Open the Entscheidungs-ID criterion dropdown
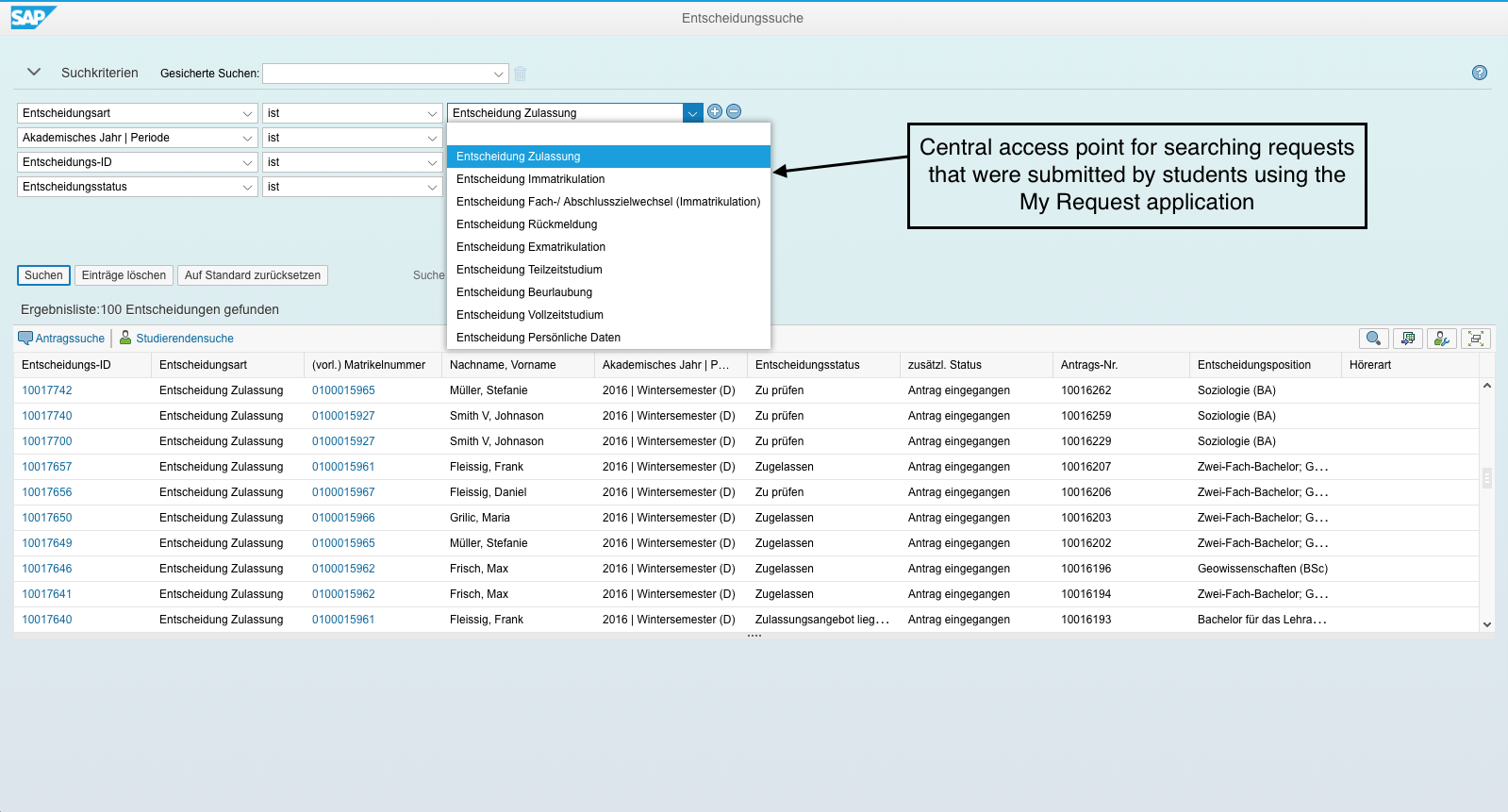This screenshot has width=1508, height=812. (248, 162)
